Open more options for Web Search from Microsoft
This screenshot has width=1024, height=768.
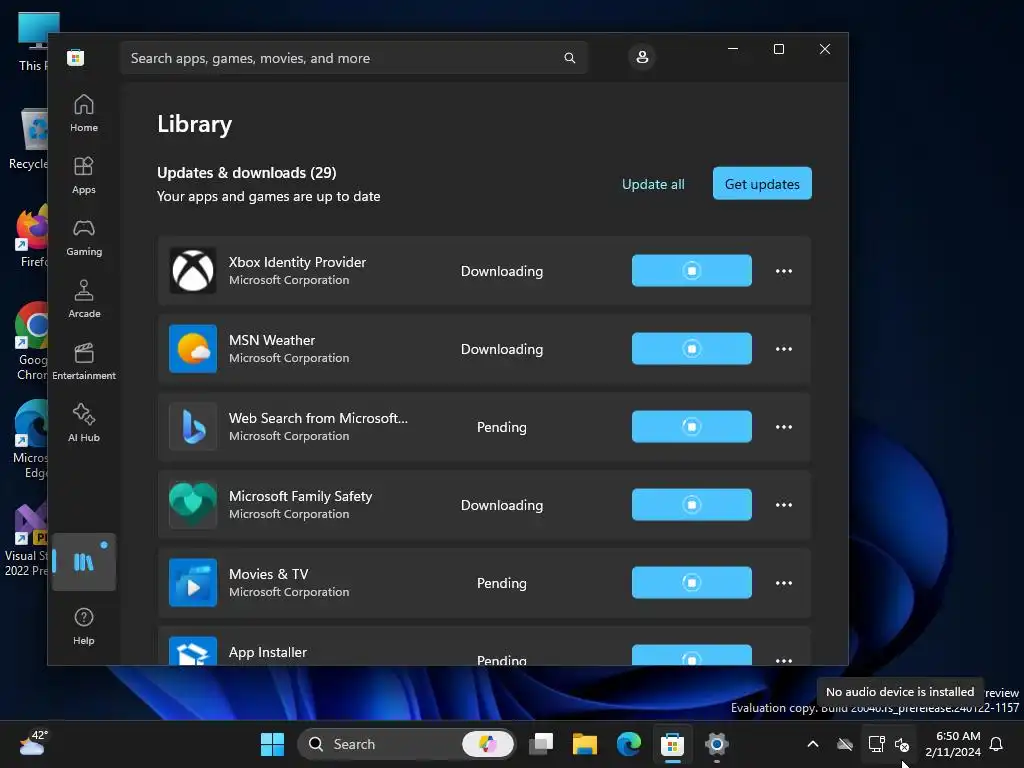[784, 427]
